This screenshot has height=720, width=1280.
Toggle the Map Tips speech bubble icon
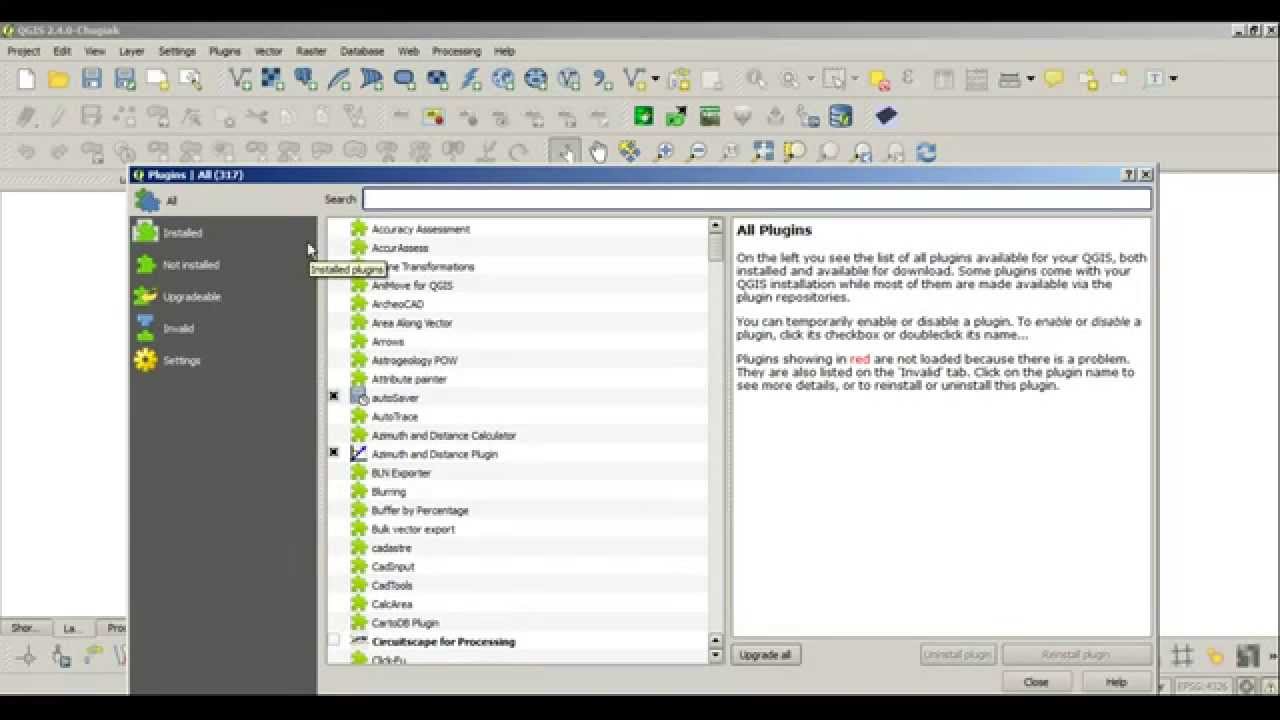(1053, 79)
